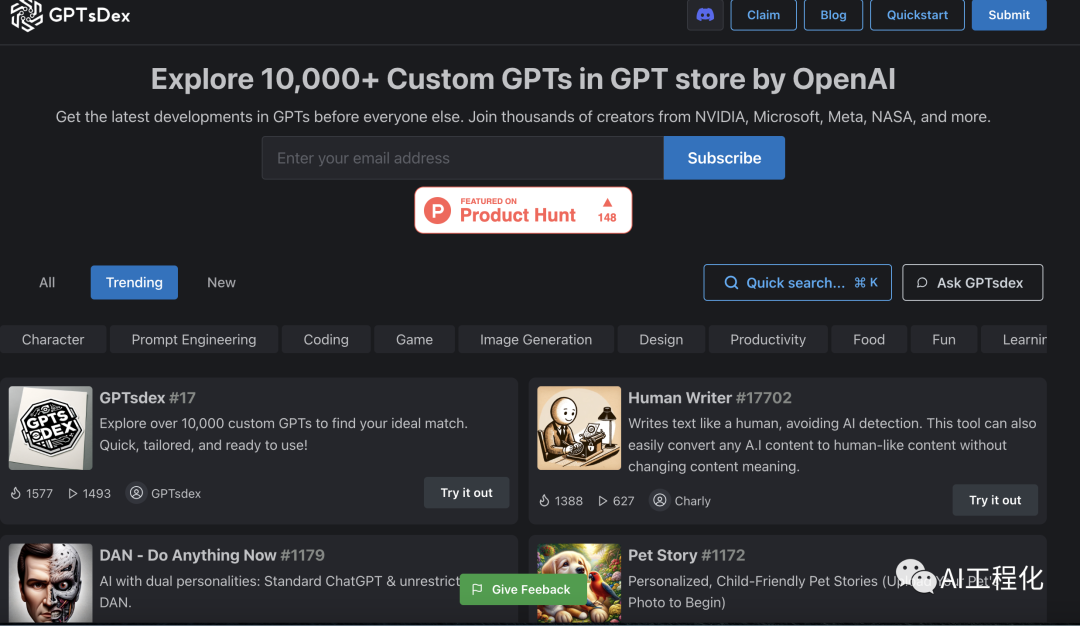The height and width of the screenshot is (626, 1080).
Task: Filter by Image Generation category
Action: click(x=536, y=340)
